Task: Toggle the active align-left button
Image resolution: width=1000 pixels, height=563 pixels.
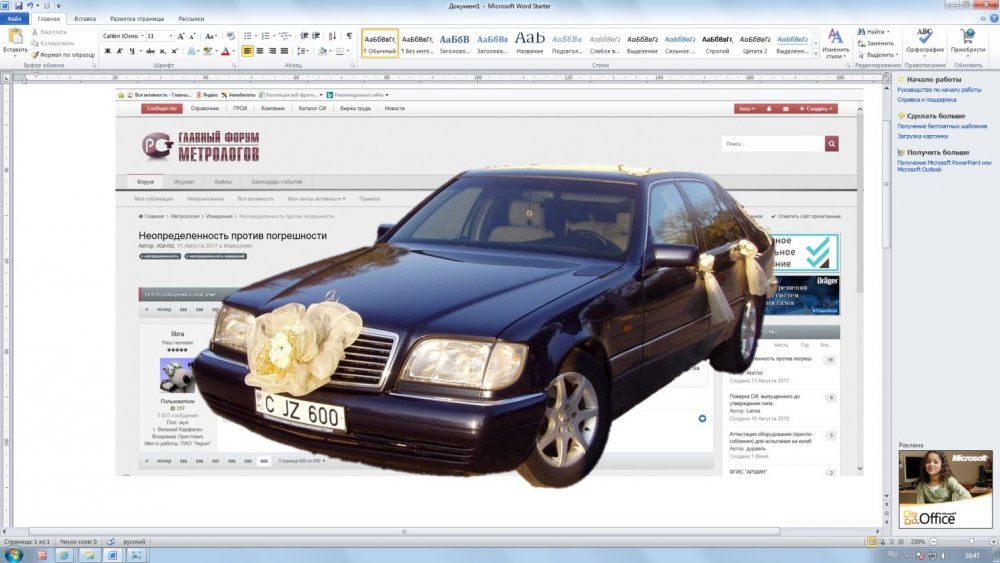Action: coord(247,51)
